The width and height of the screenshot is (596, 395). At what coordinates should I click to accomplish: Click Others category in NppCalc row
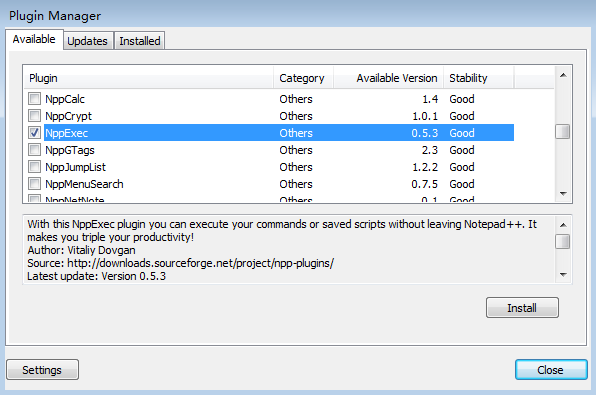(296, 99)
